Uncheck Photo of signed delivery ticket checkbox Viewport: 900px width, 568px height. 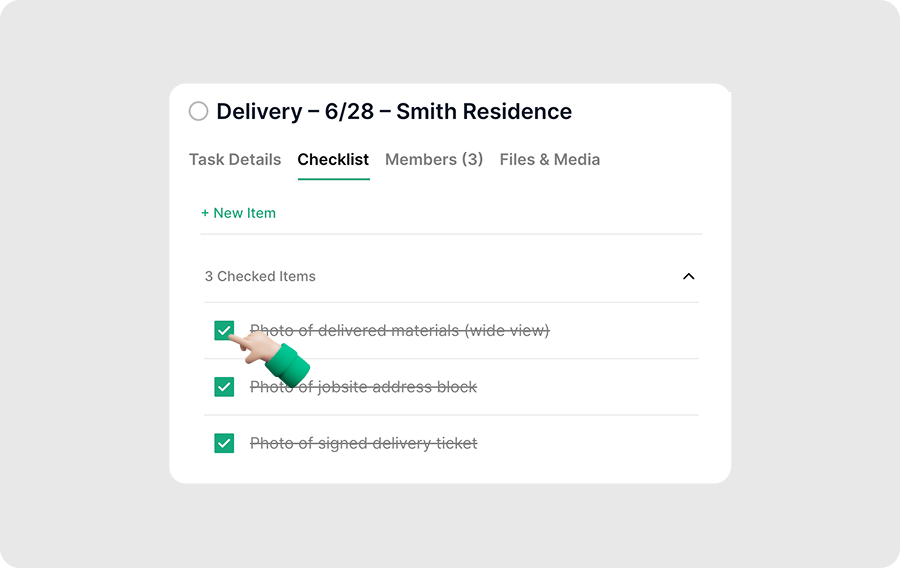coord(224,443)
